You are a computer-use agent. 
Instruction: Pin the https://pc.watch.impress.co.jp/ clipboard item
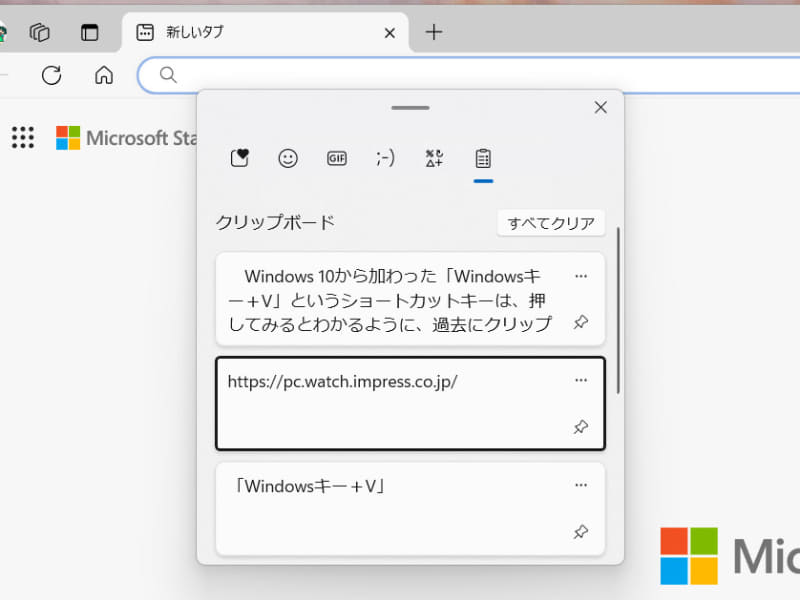tap(581, 427)
